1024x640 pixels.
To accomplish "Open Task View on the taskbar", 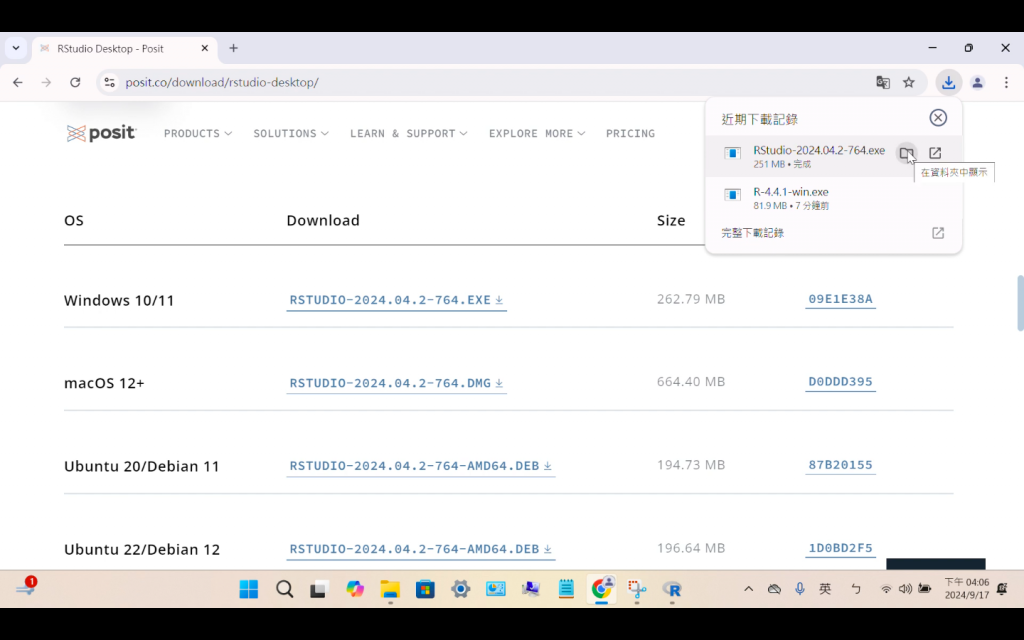I will point(318,590).
